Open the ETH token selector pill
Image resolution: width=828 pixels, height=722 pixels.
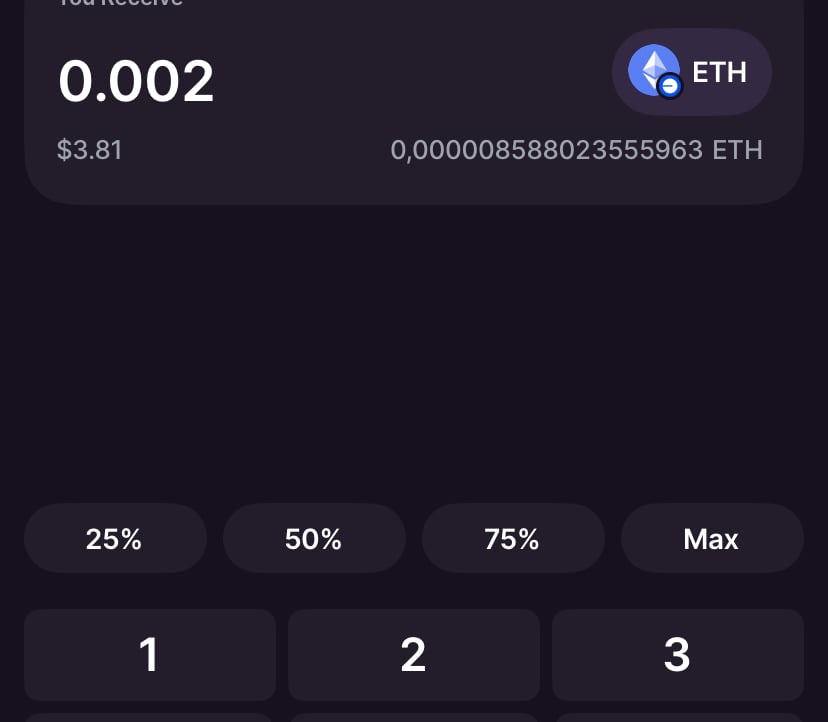point(692,72)
